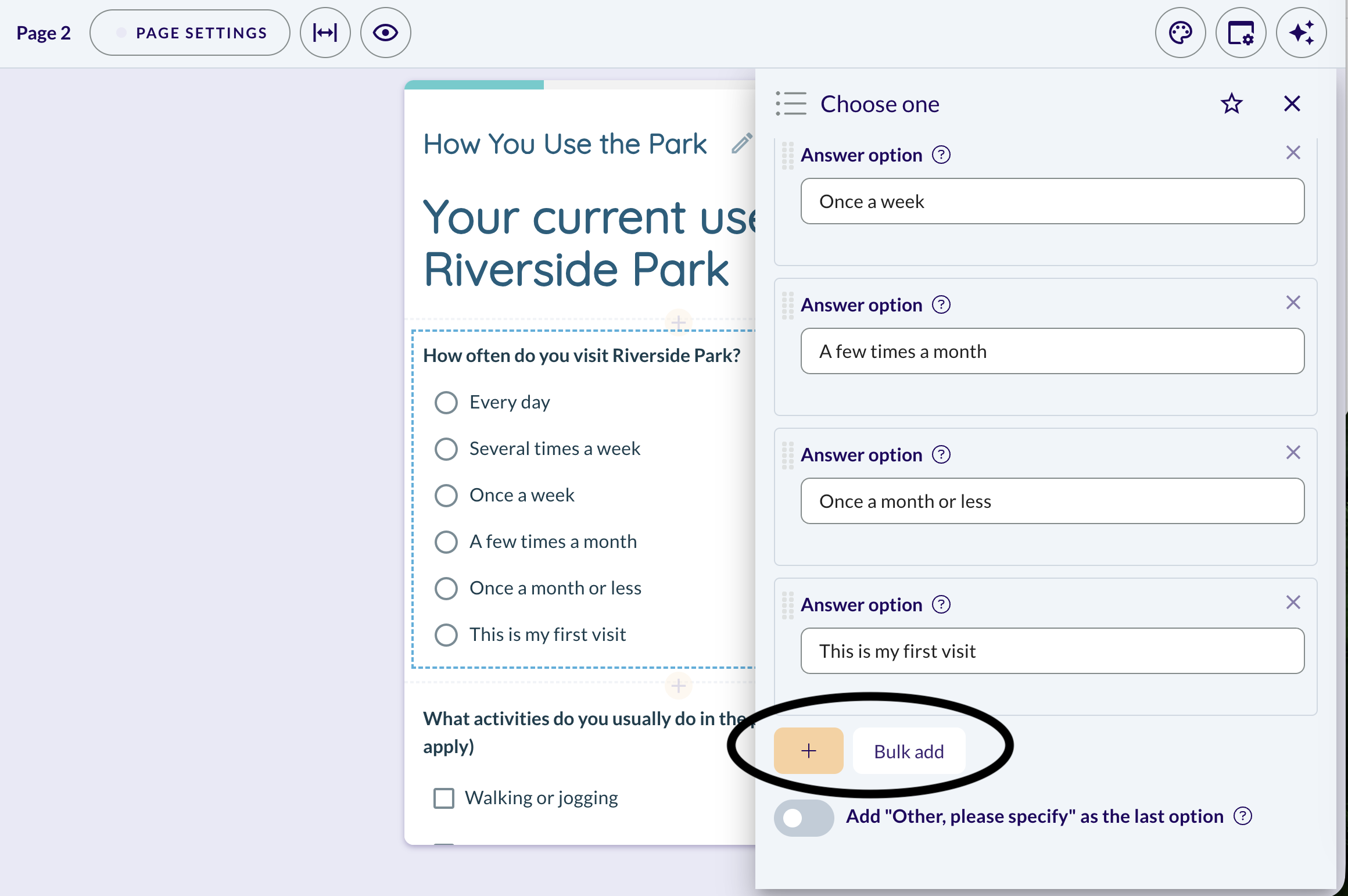This screenshot has width=1348, height=896.
Task: Preview the form with the eye icon
Action: pyautogui.click(x=386, y=33)
